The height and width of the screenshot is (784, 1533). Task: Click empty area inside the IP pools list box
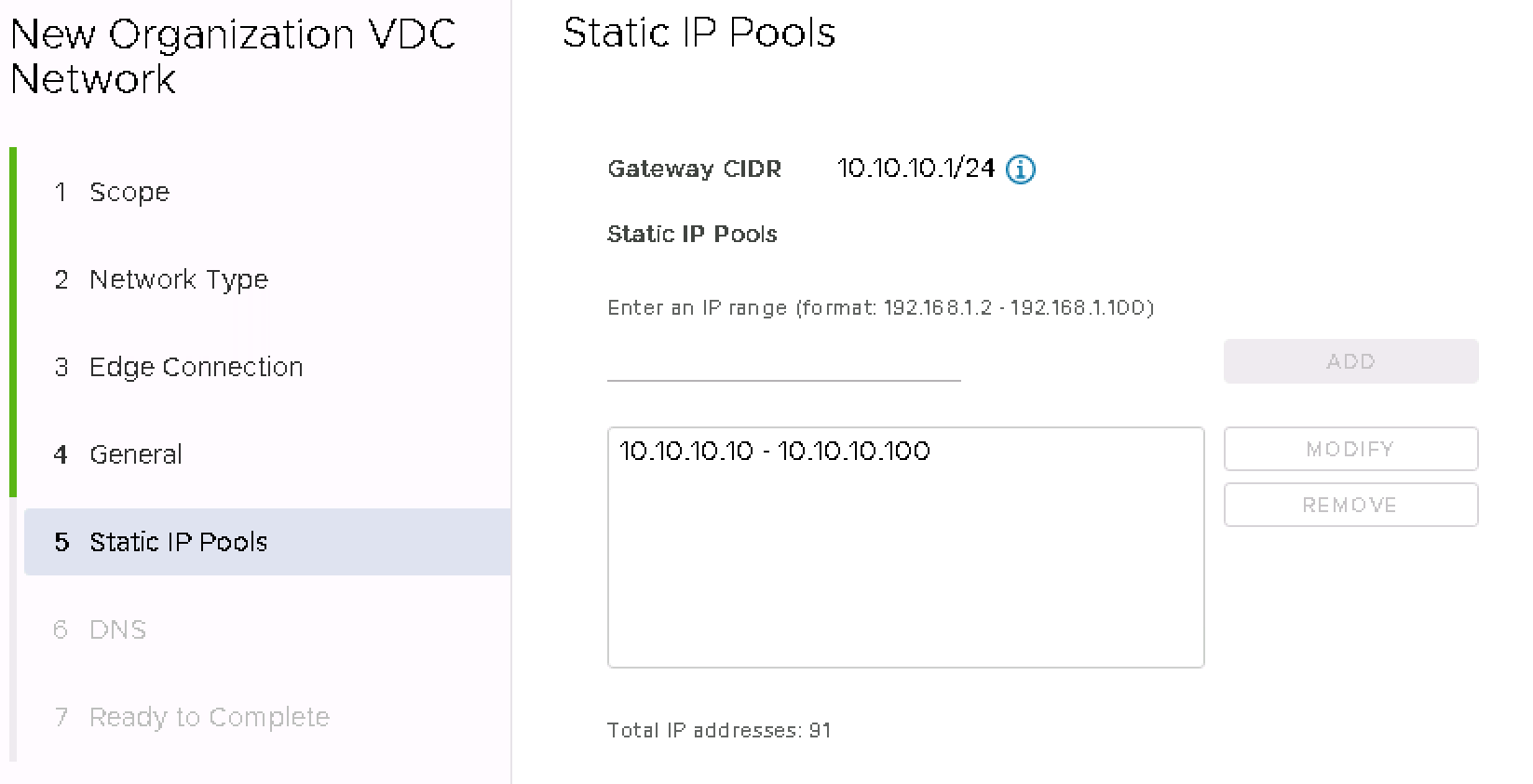point(904,577)
